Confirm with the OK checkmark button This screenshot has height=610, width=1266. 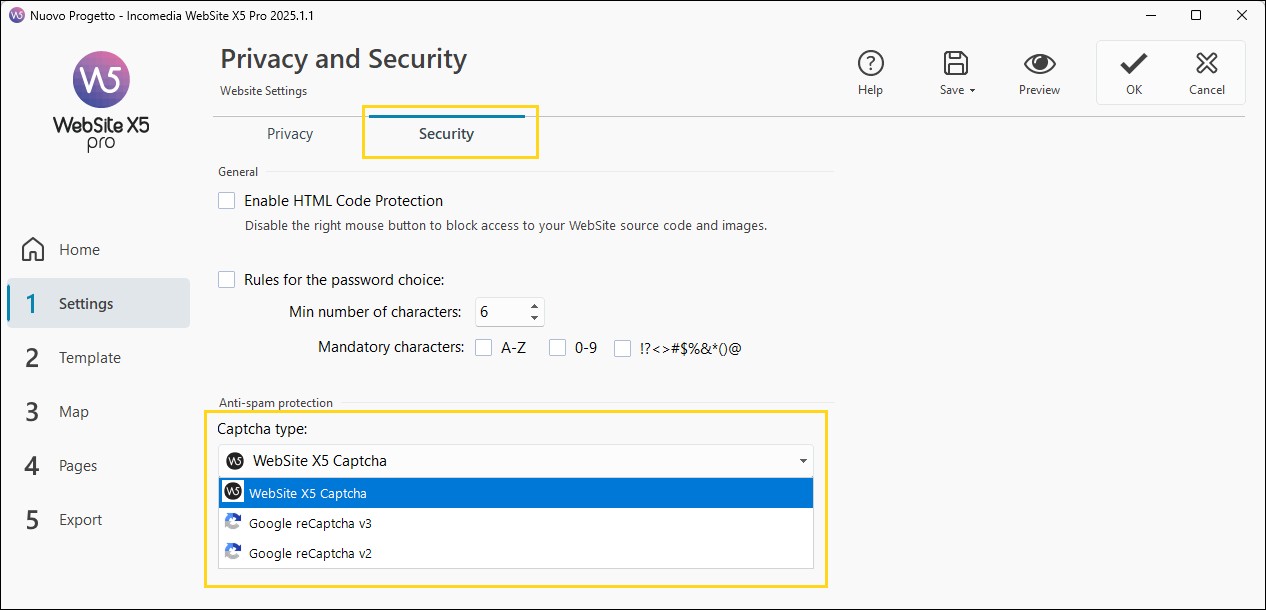(1133, 72)
